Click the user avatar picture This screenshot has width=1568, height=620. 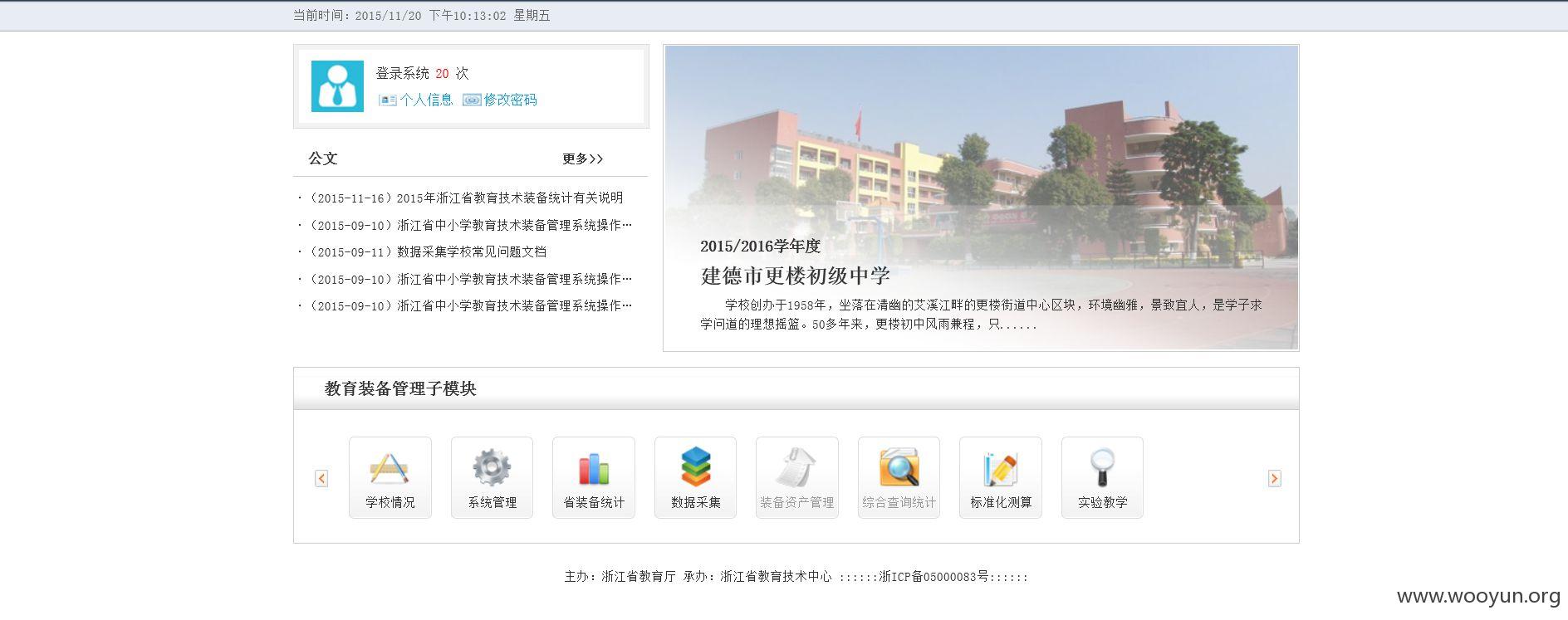tap(337, 86)
